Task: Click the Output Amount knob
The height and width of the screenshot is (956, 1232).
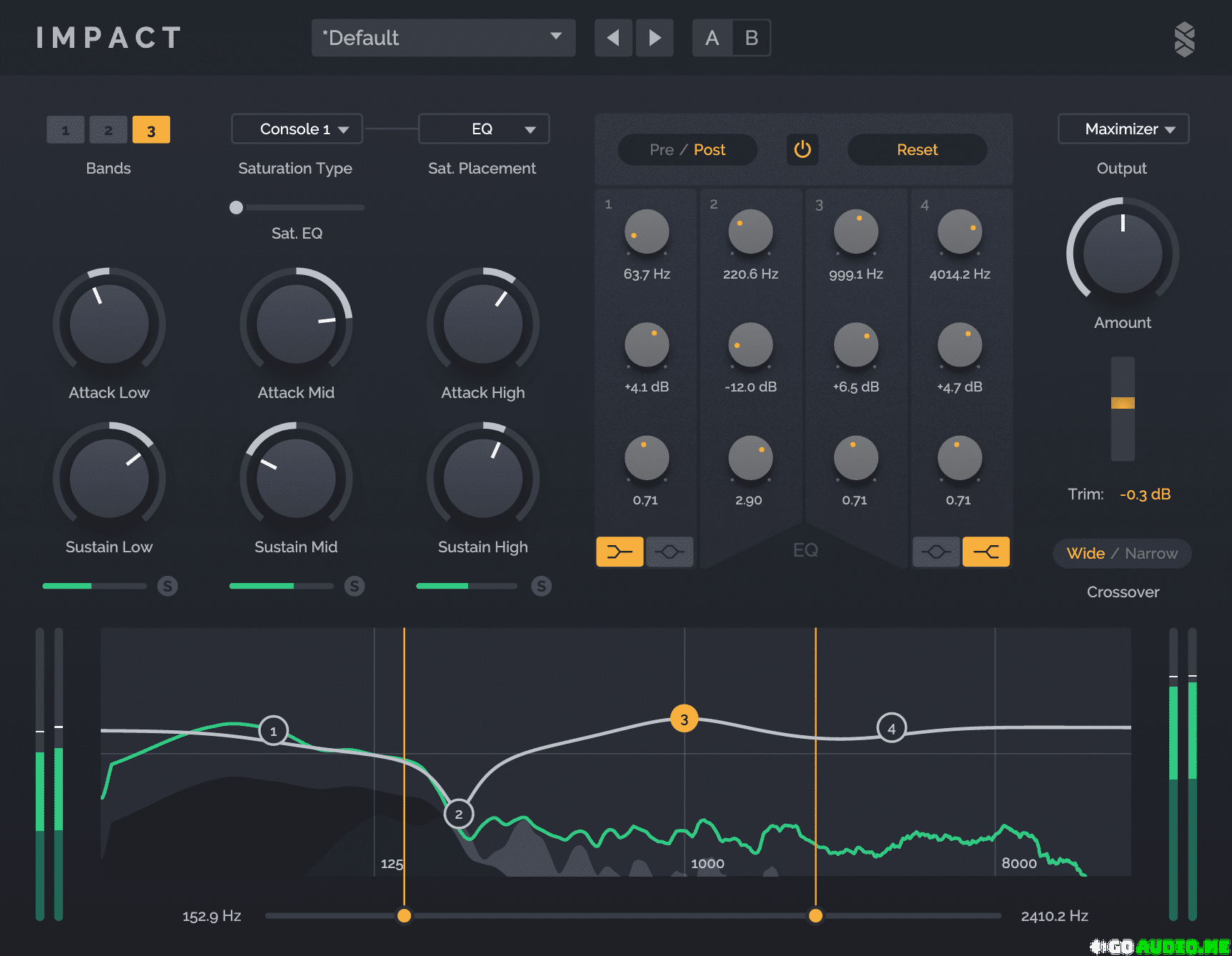Action: [x=1123, y=254]
